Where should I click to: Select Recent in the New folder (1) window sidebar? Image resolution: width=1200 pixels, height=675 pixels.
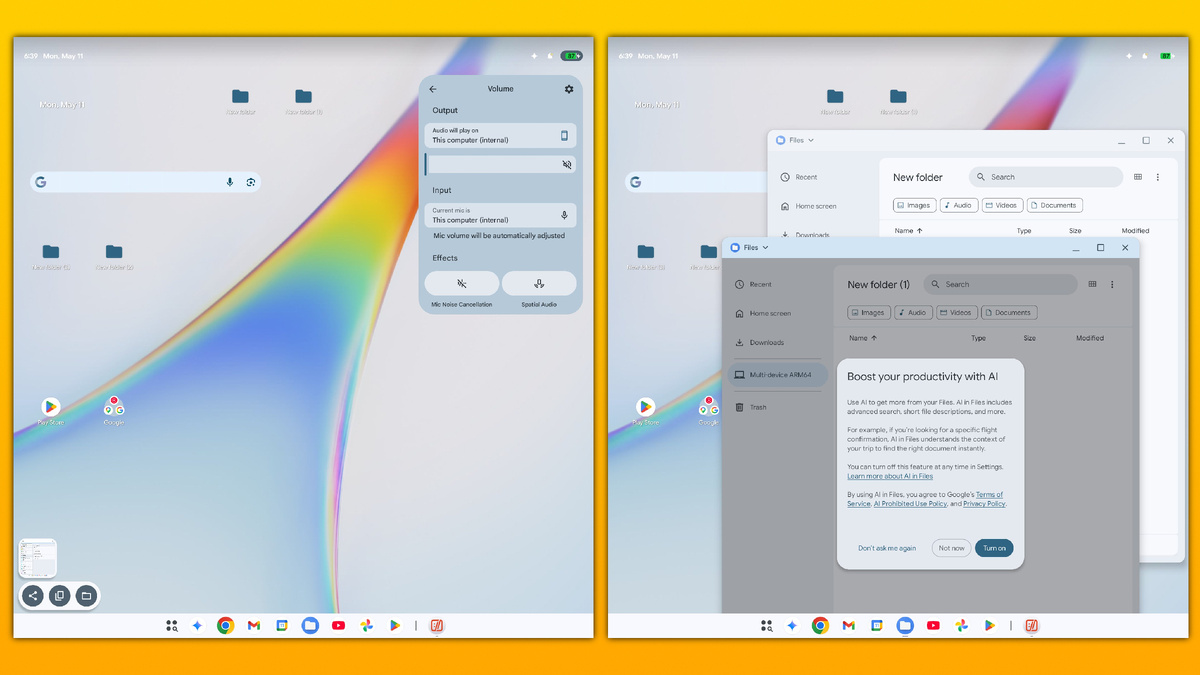753,284
